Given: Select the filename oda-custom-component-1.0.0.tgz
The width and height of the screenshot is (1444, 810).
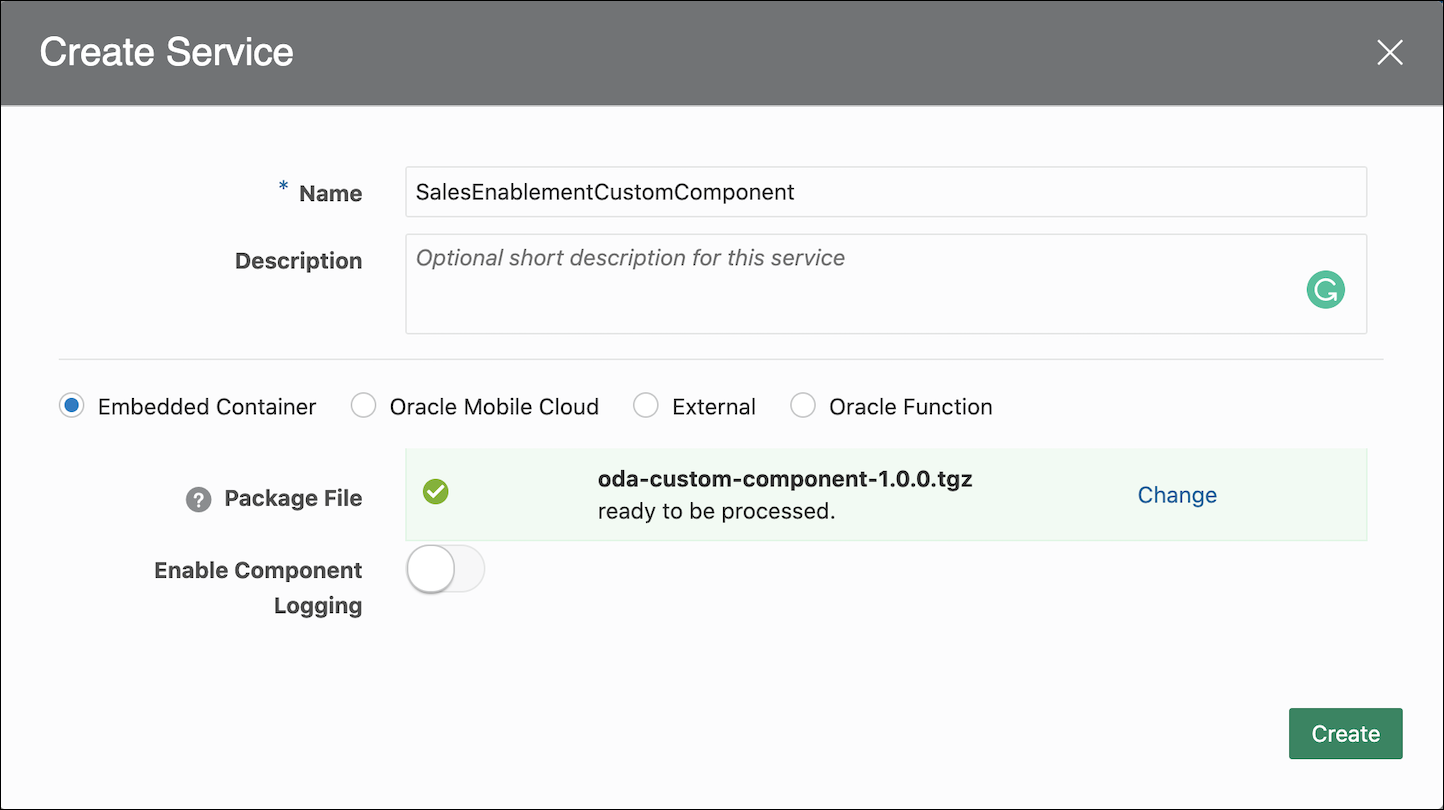Looking at the screenshot, I should click(785, 478).
